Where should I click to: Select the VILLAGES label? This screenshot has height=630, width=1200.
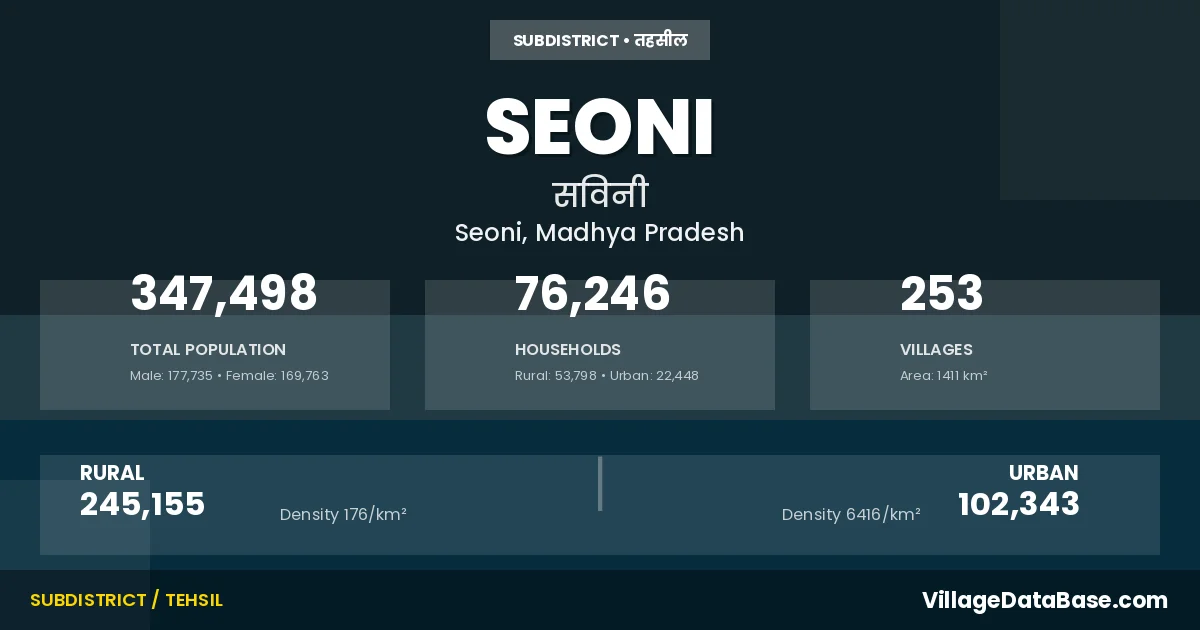936,350
